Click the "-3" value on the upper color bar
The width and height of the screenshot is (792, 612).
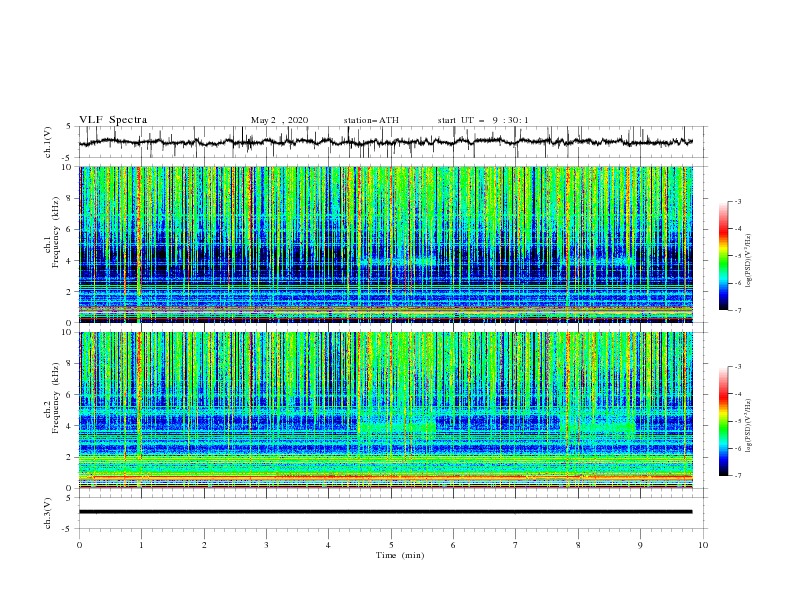coord(737,201)
